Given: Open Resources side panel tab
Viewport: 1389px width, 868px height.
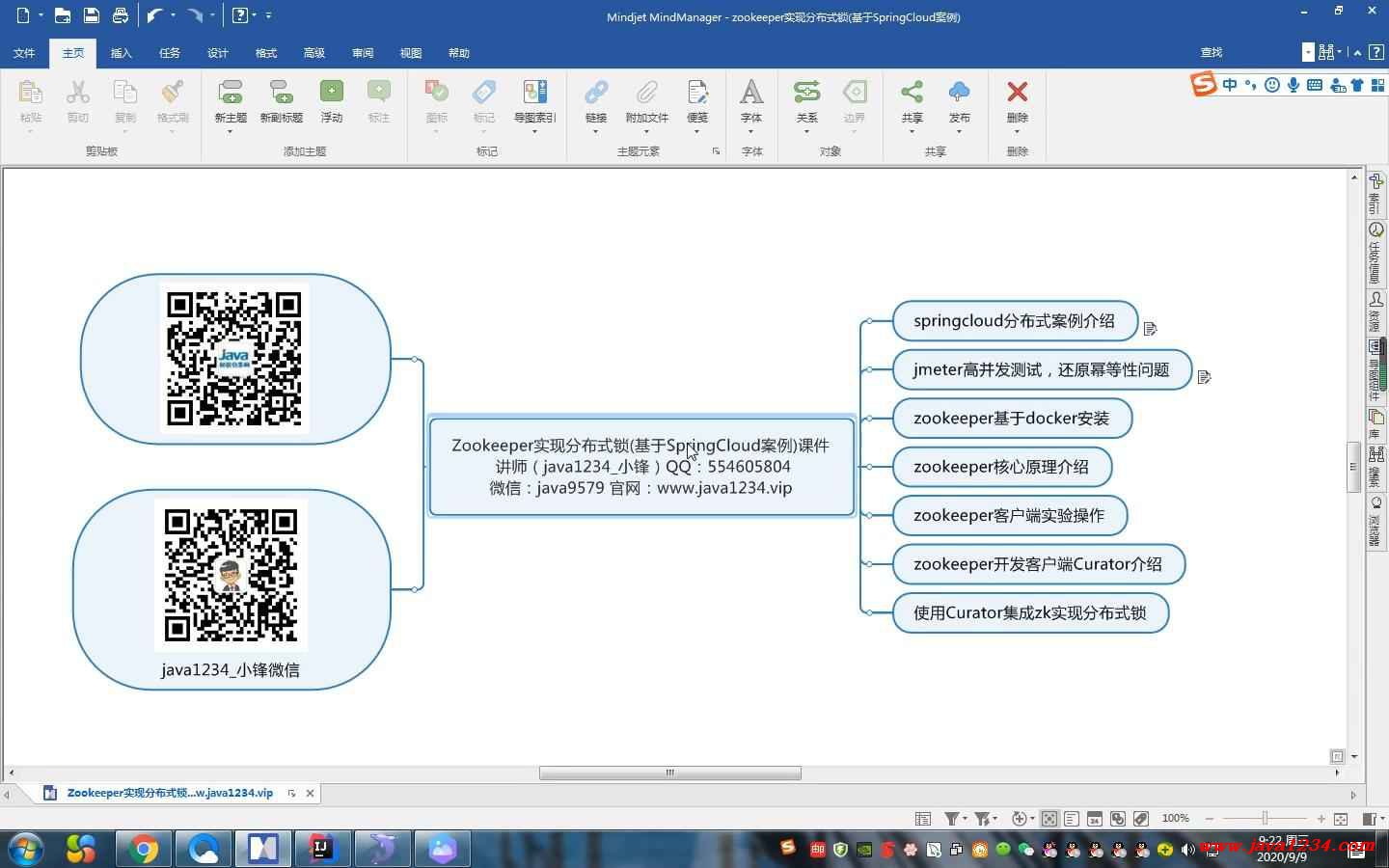Looking at the screenshot, I should [x=1375, y=312].
